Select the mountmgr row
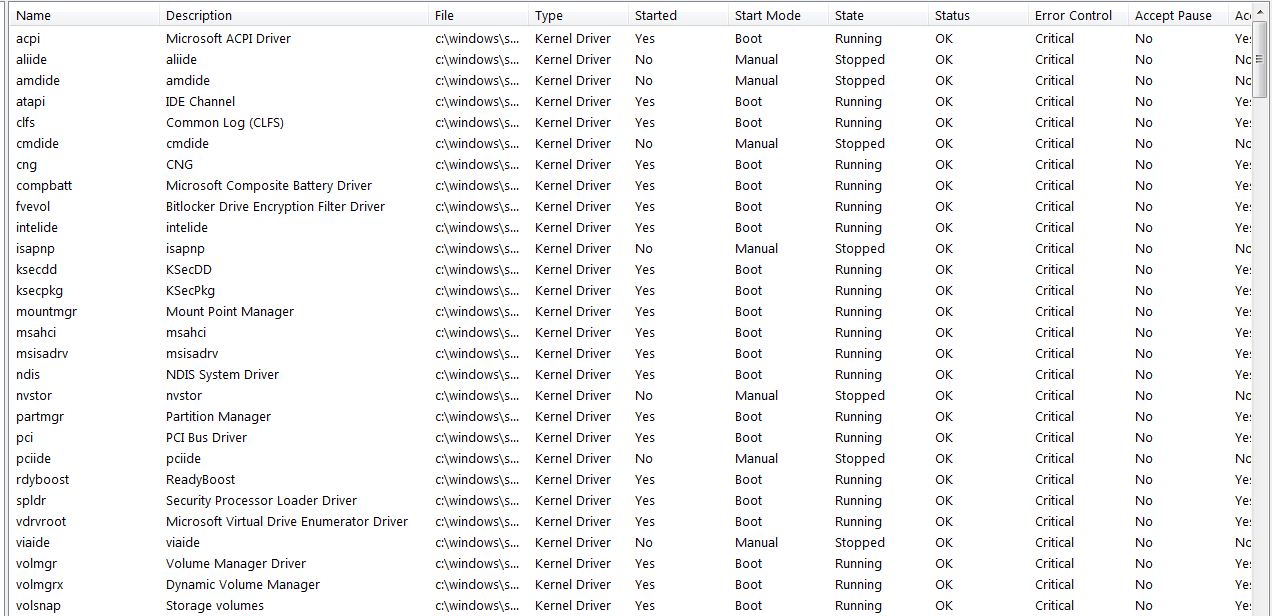 pos(640,311)
